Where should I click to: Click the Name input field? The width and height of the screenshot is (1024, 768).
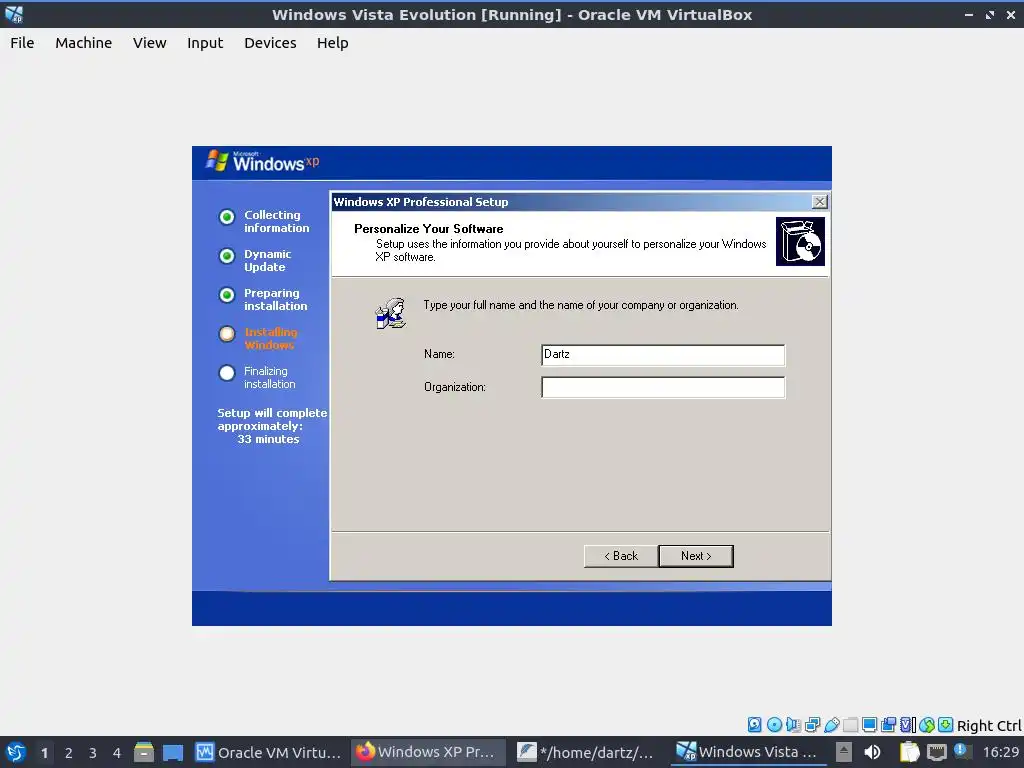663,355
